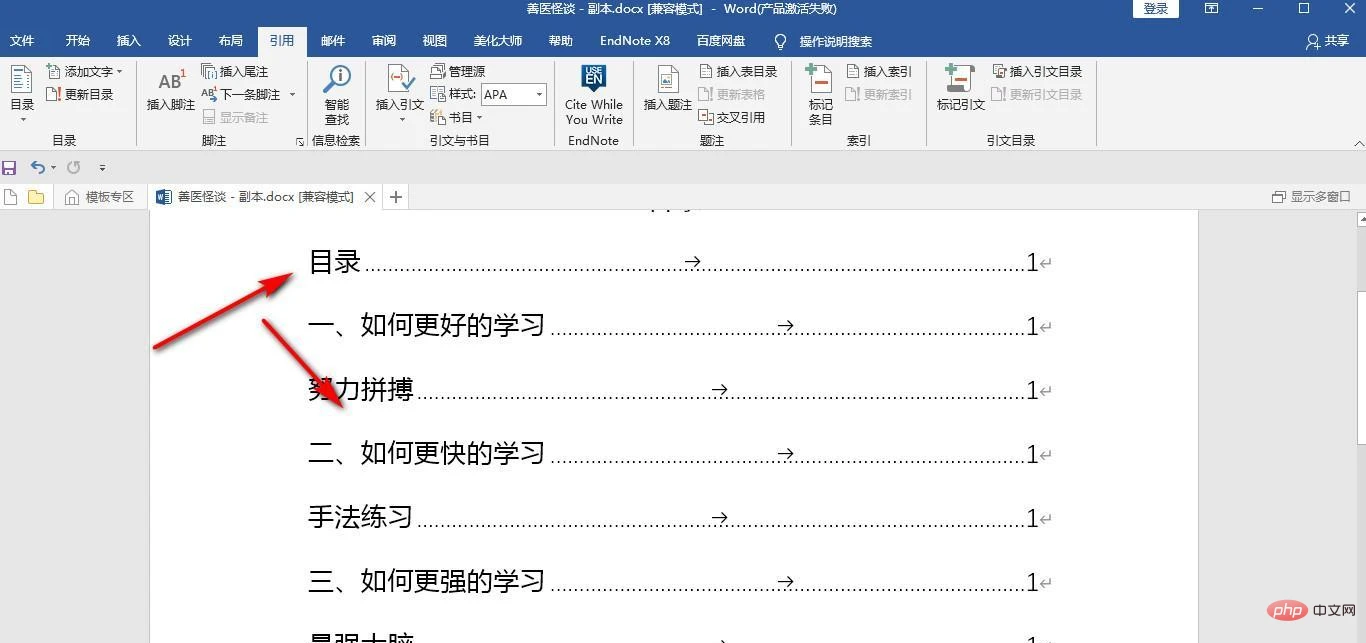Click the Save icon in quick access toolbar

[x=10, y=168]
